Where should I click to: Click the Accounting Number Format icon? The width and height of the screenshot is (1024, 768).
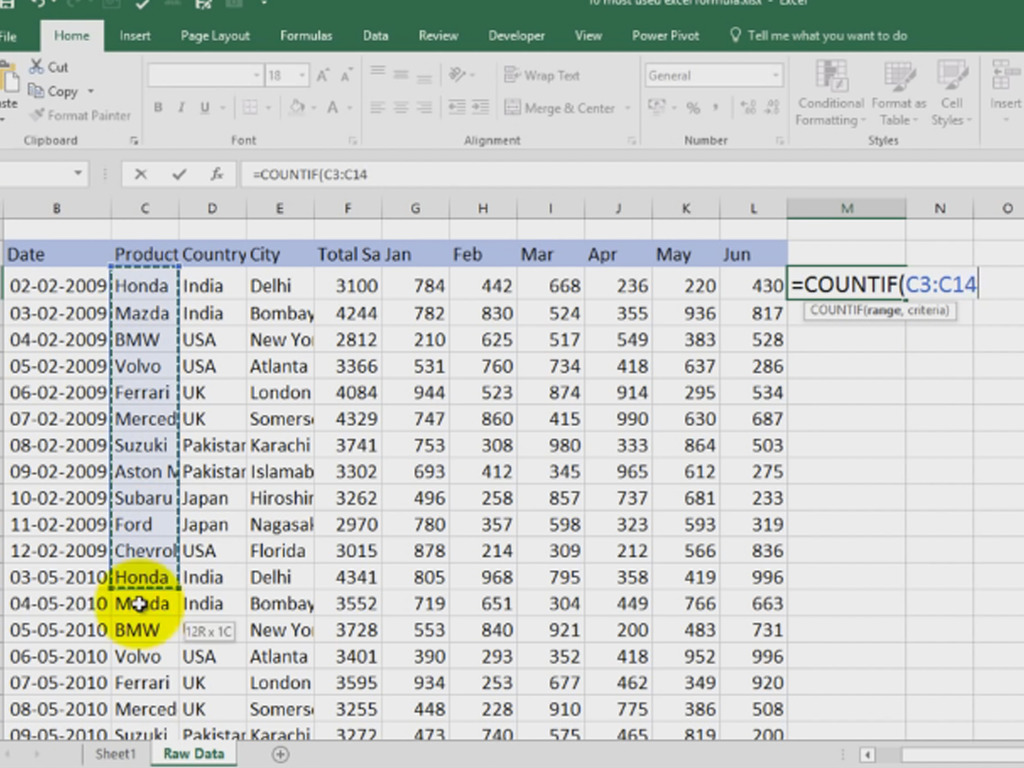tap(656, 106)
